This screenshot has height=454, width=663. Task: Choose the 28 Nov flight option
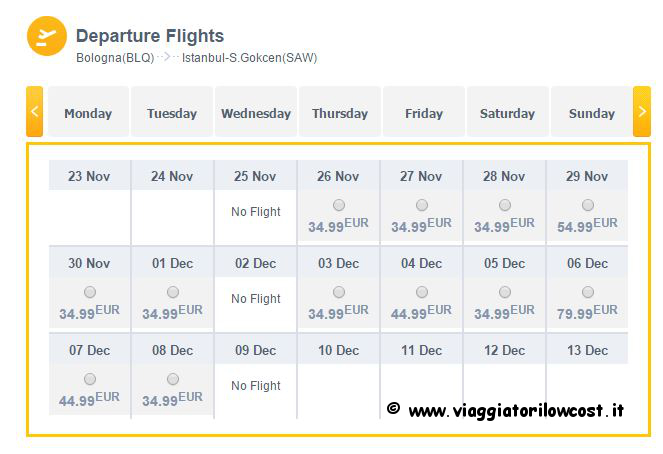(x=504, y=205)
